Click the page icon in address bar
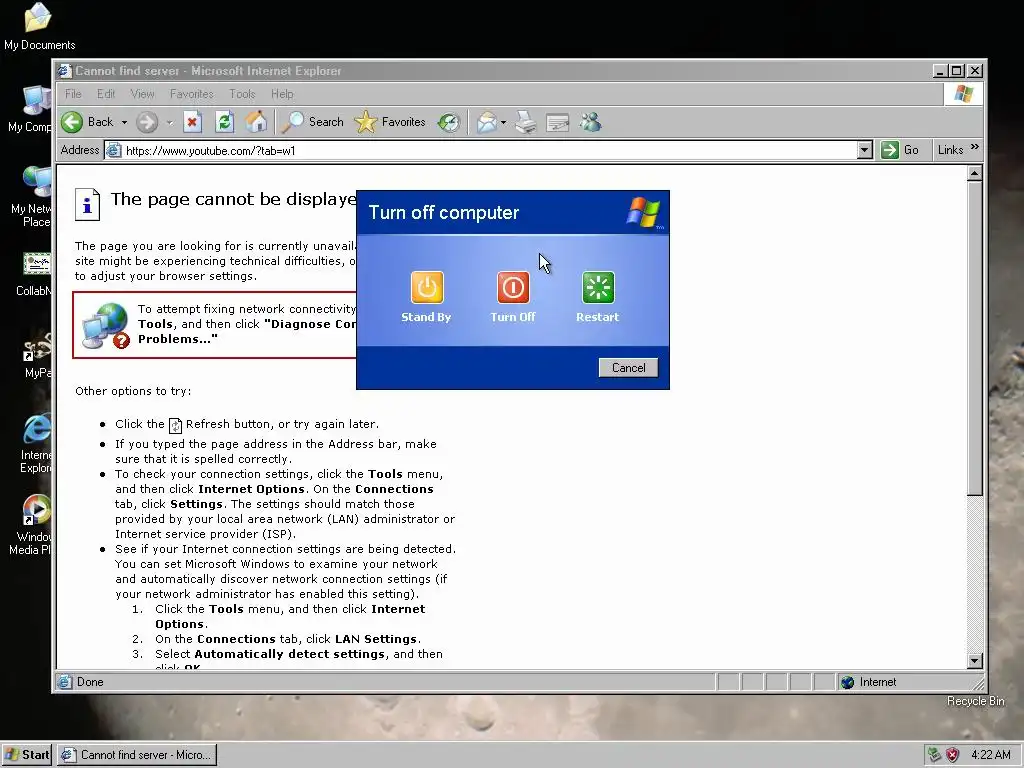Image resolution: width=1024 pixels, height=768 pixels. point(114,150)
